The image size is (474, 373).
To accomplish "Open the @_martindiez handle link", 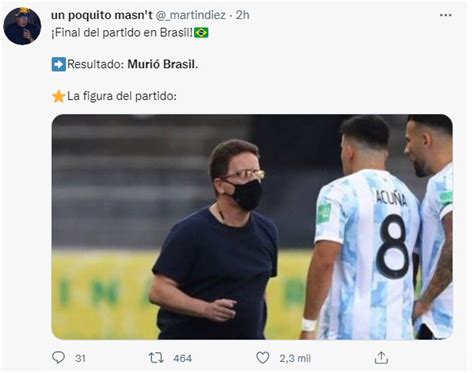I will pyautogui.click(x=191, y=15).
